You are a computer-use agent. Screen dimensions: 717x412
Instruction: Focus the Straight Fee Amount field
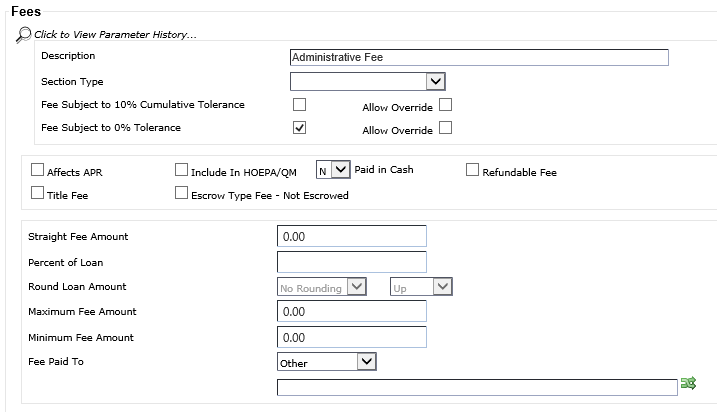pos(351,236)
